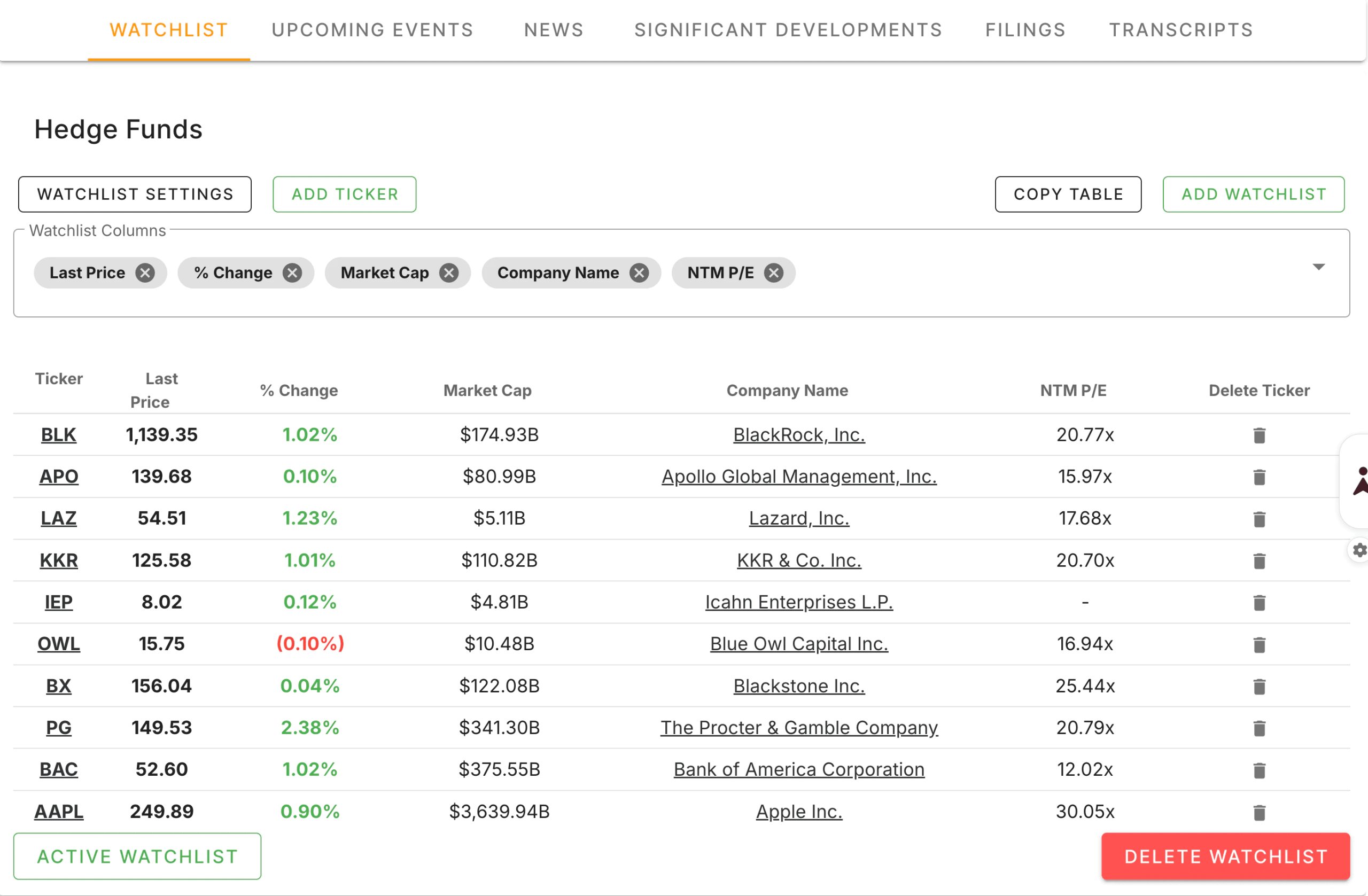
Task: Delete the AAPL ticker row
Action: [x=1259, y=812]
